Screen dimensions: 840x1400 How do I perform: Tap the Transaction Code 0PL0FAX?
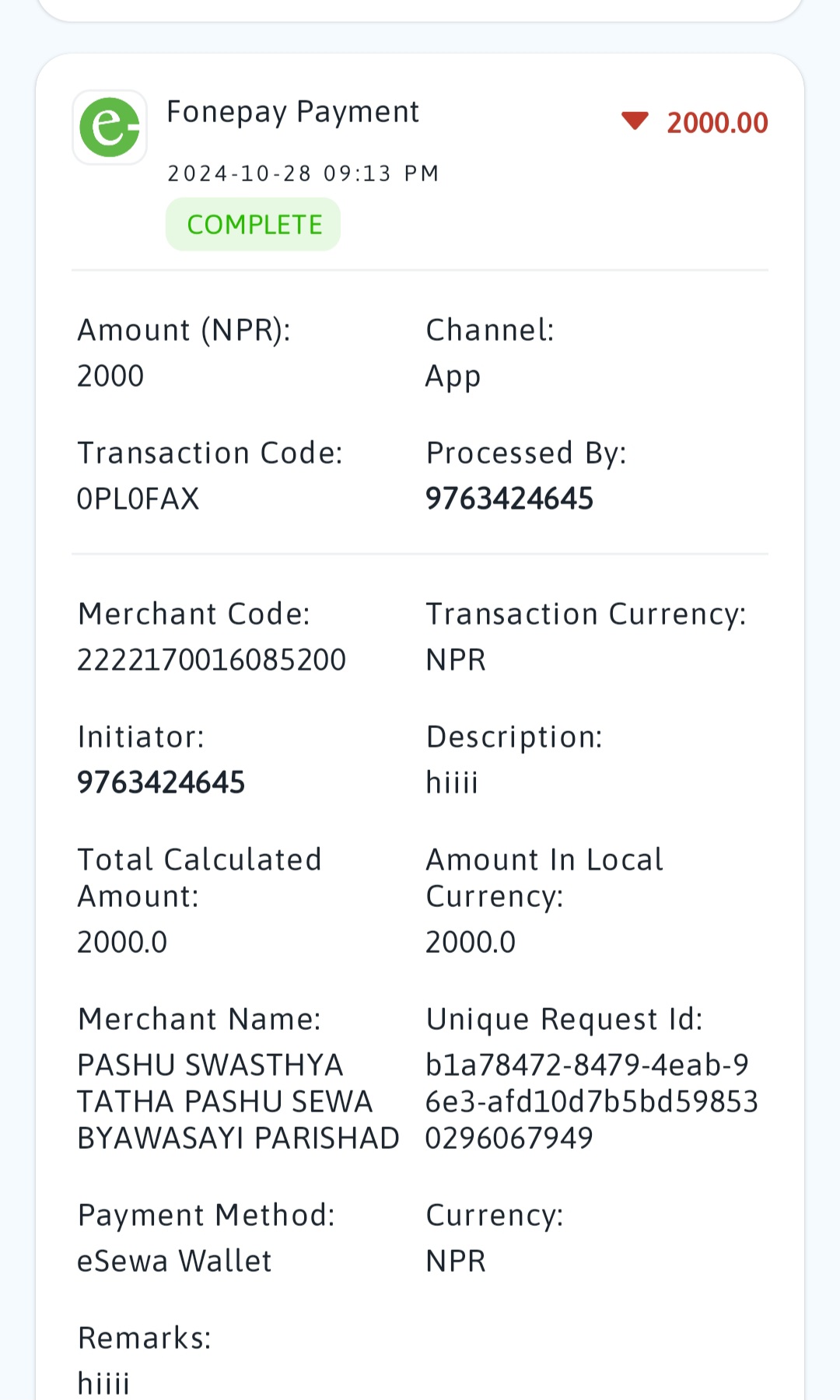138,499
